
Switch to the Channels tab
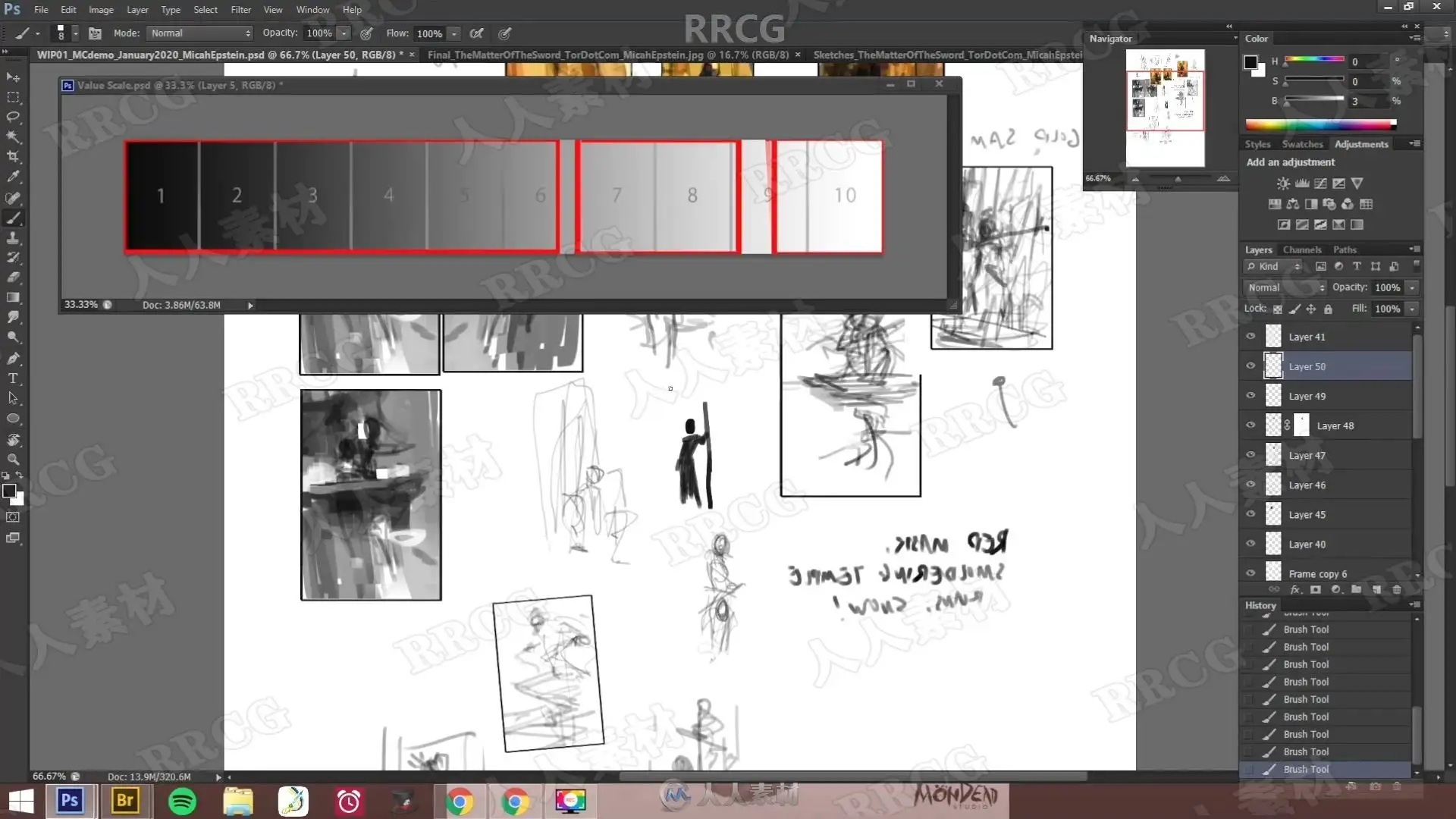(1302, 249)
